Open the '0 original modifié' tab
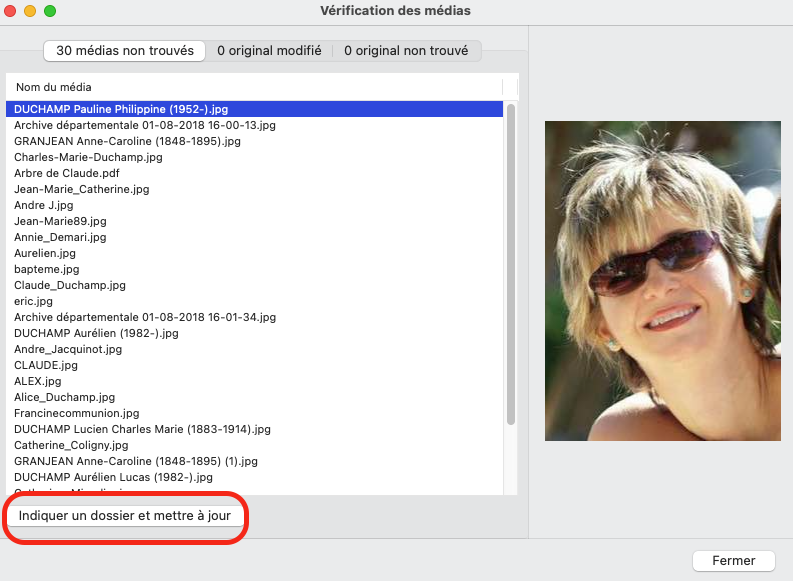The width and height of the screenshot is (793, 581). (269, 50)
